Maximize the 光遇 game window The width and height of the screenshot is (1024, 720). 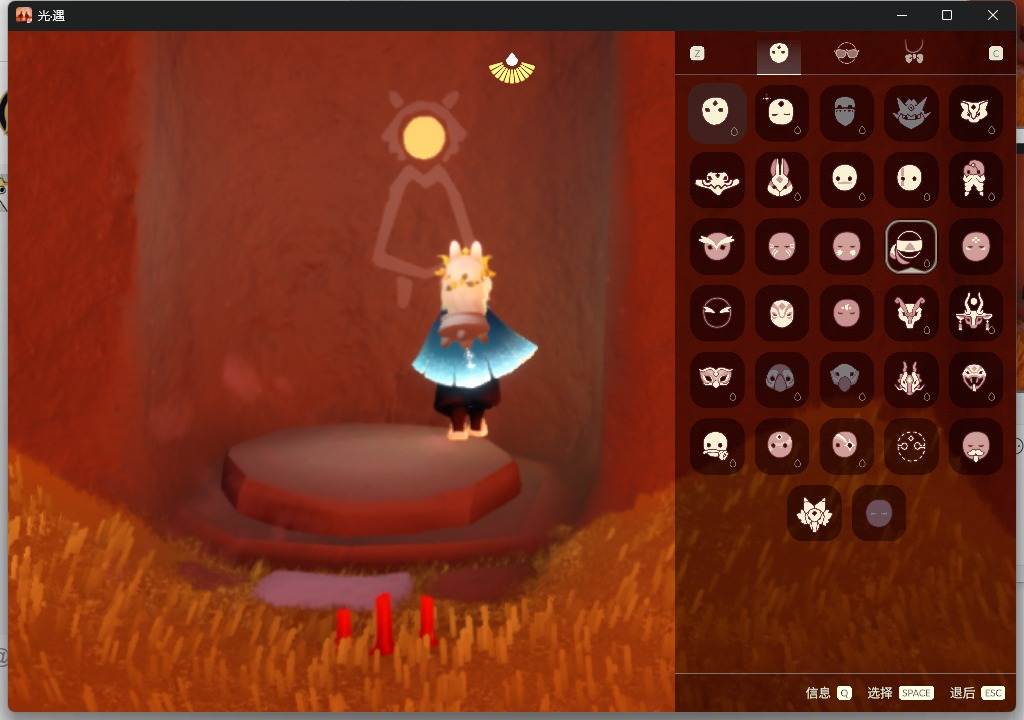tap(947, 15)
